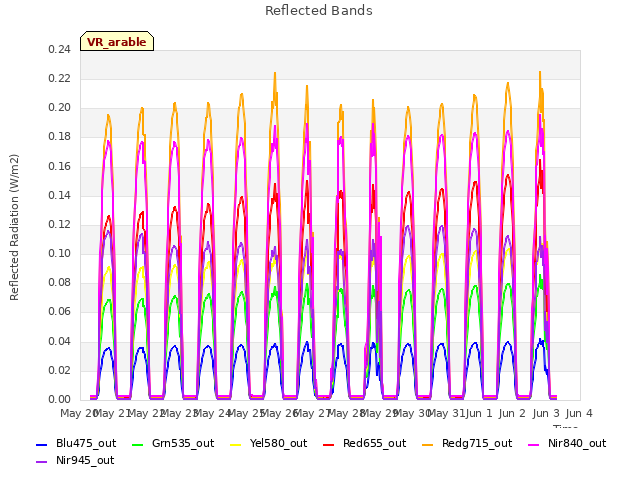Select the Red655_out legend entry
The image size is (640, 480).
click(364, 444)
